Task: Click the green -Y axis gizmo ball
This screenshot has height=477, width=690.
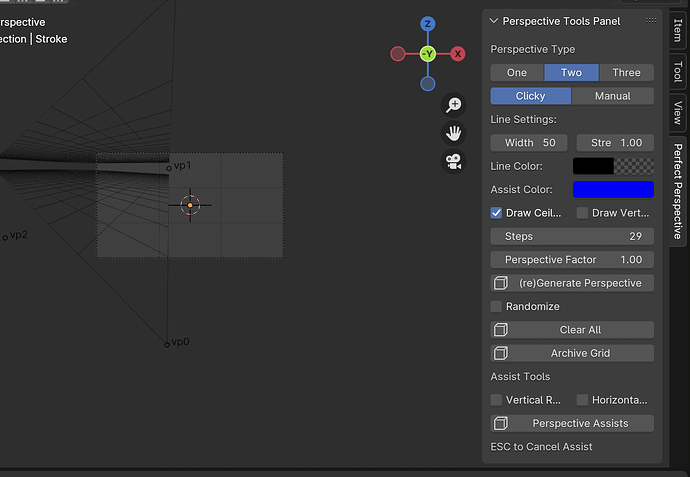Action: pos(428,54)
